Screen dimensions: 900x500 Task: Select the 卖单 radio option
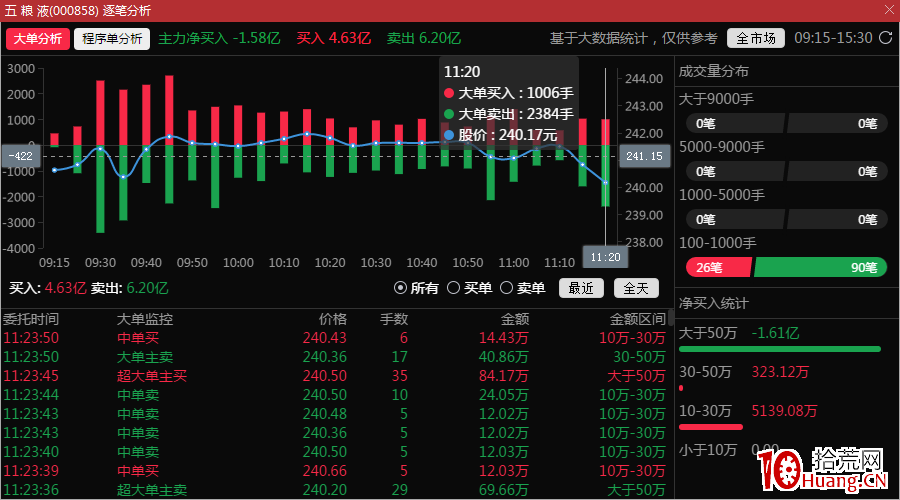pyautogui.click(x=522, y=288)
